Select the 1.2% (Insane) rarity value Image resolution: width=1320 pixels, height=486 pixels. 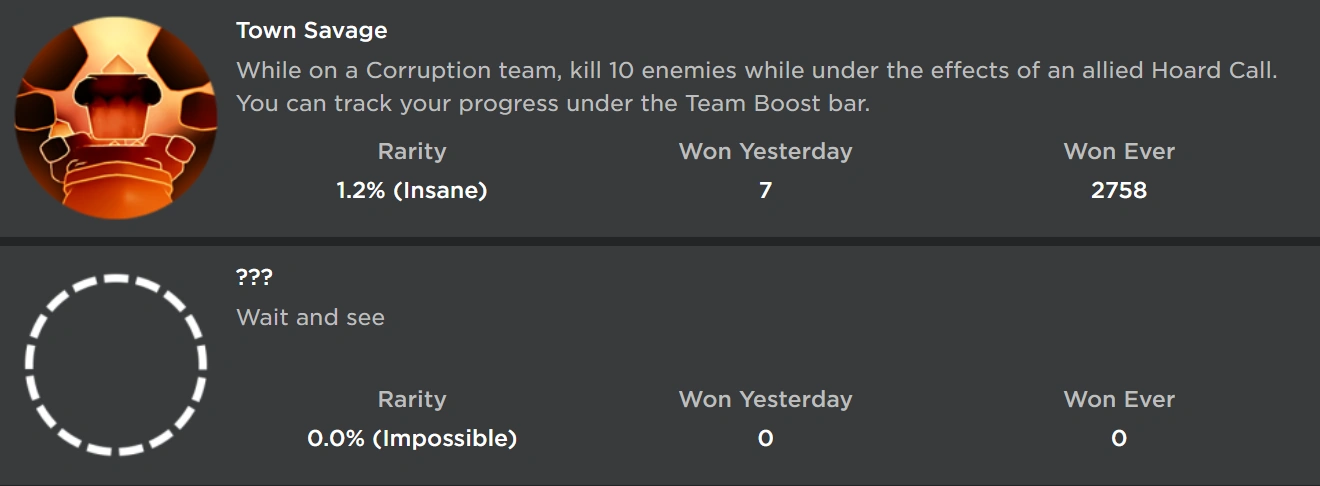[x=411, y=190]
